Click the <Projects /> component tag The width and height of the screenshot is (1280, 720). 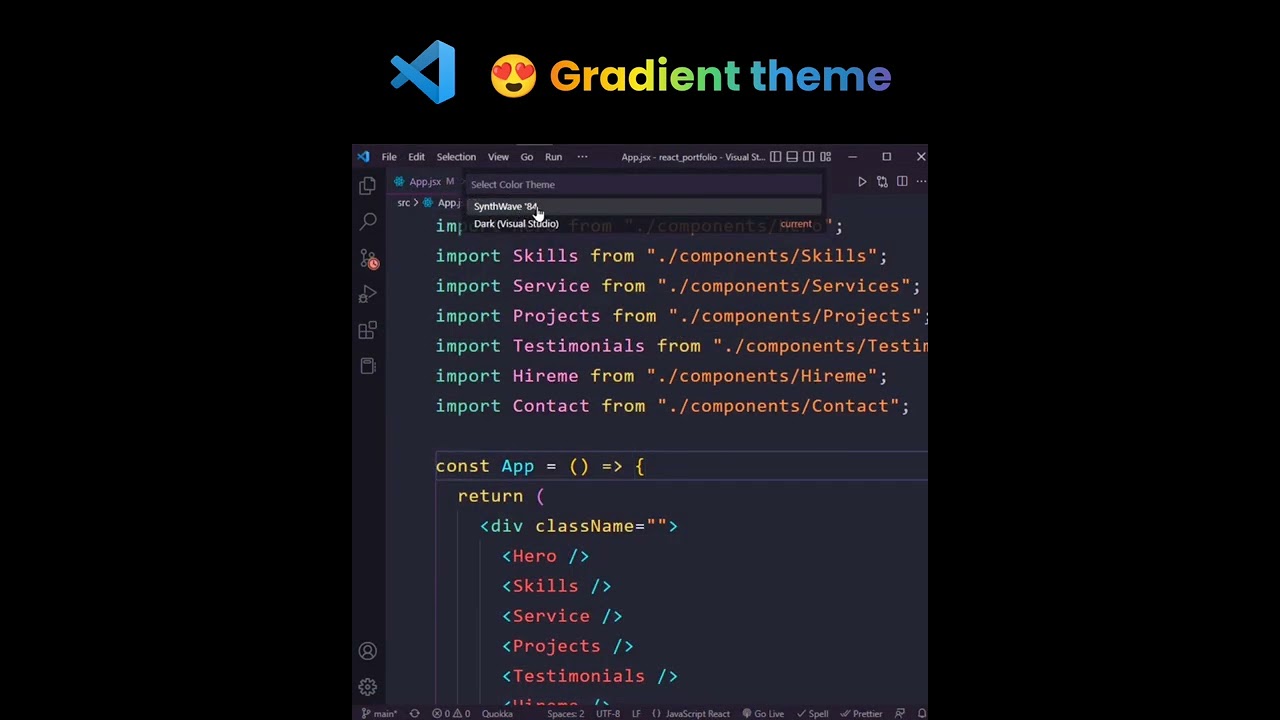pyautogui.click(x=568, y=646)
